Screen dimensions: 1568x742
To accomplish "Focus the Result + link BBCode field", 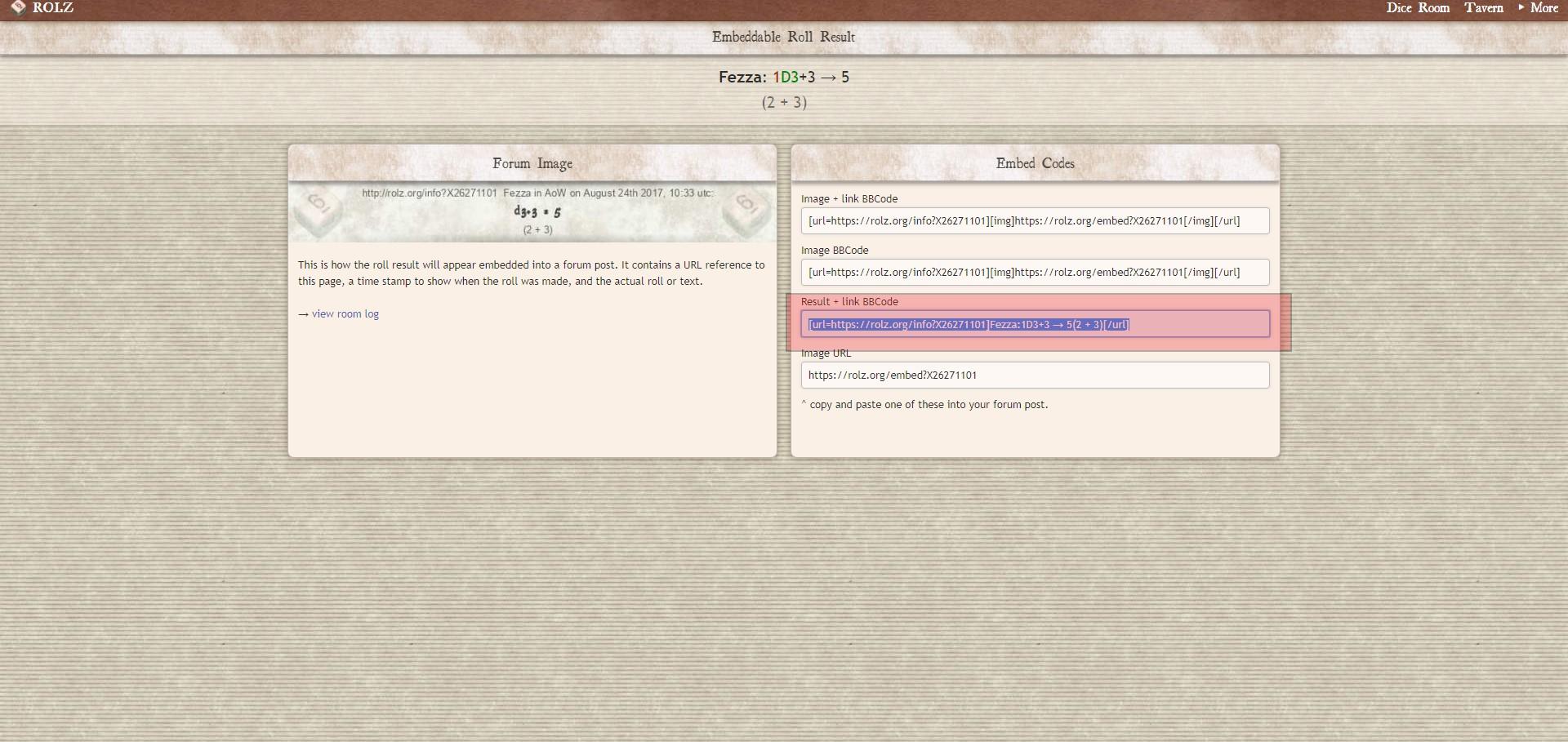I will coord(1034,324).
